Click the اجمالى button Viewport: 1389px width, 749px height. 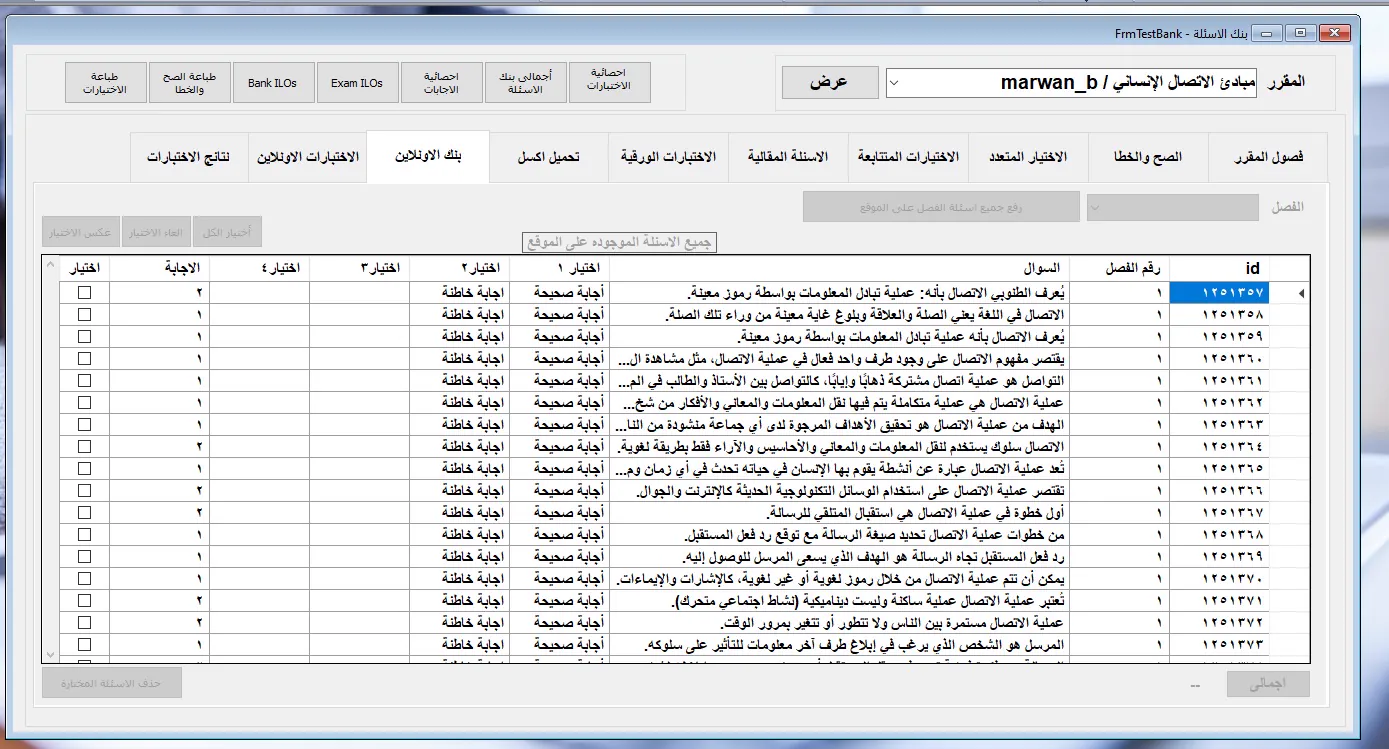[1268, 685]
